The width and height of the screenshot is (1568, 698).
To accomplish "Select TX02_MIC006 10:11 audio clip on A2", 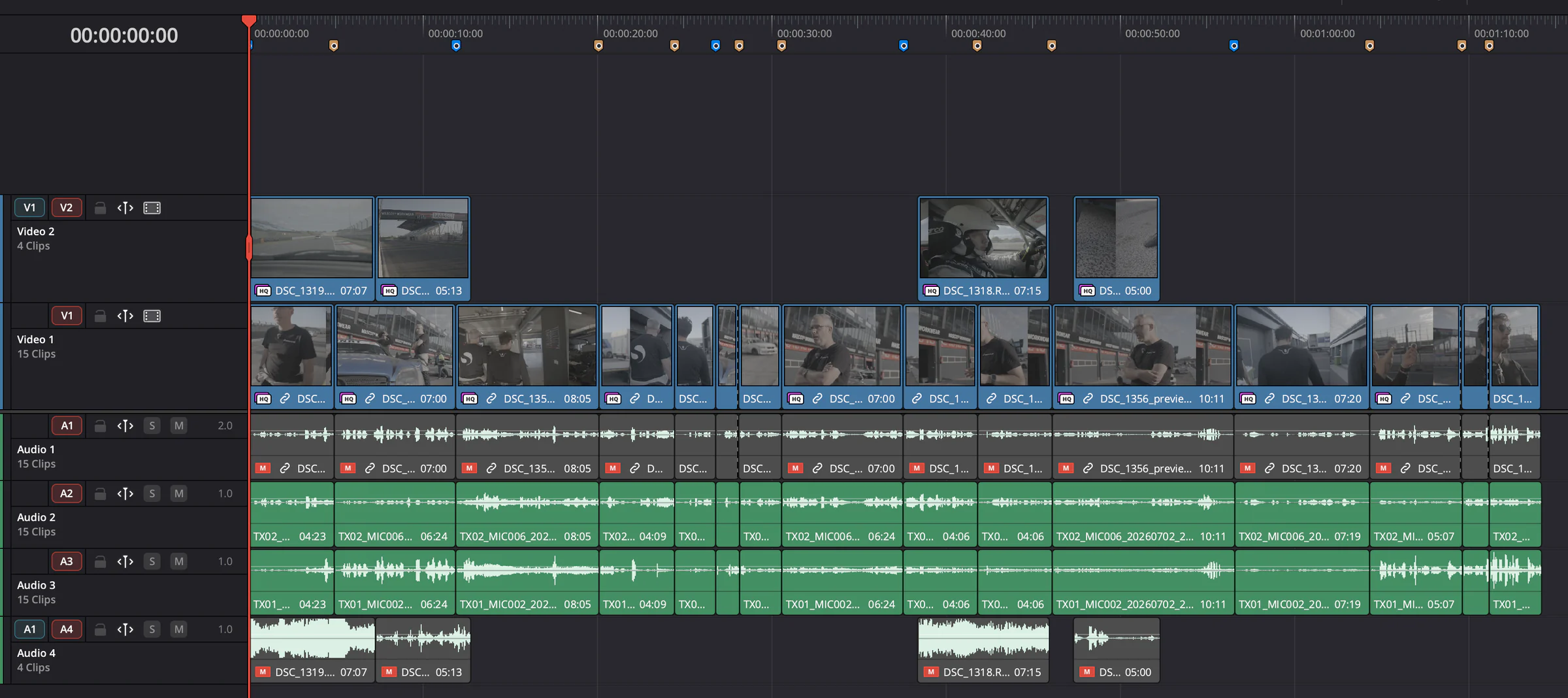I will coord(1143,514).
